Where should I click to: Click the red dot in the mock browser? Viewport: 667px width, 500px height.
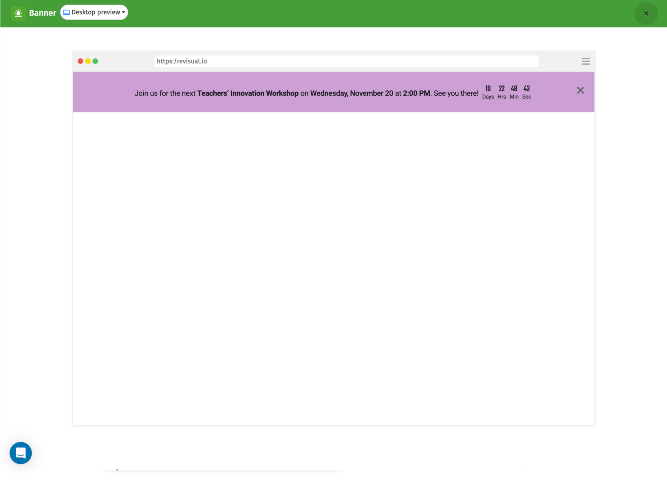point(80,61)
